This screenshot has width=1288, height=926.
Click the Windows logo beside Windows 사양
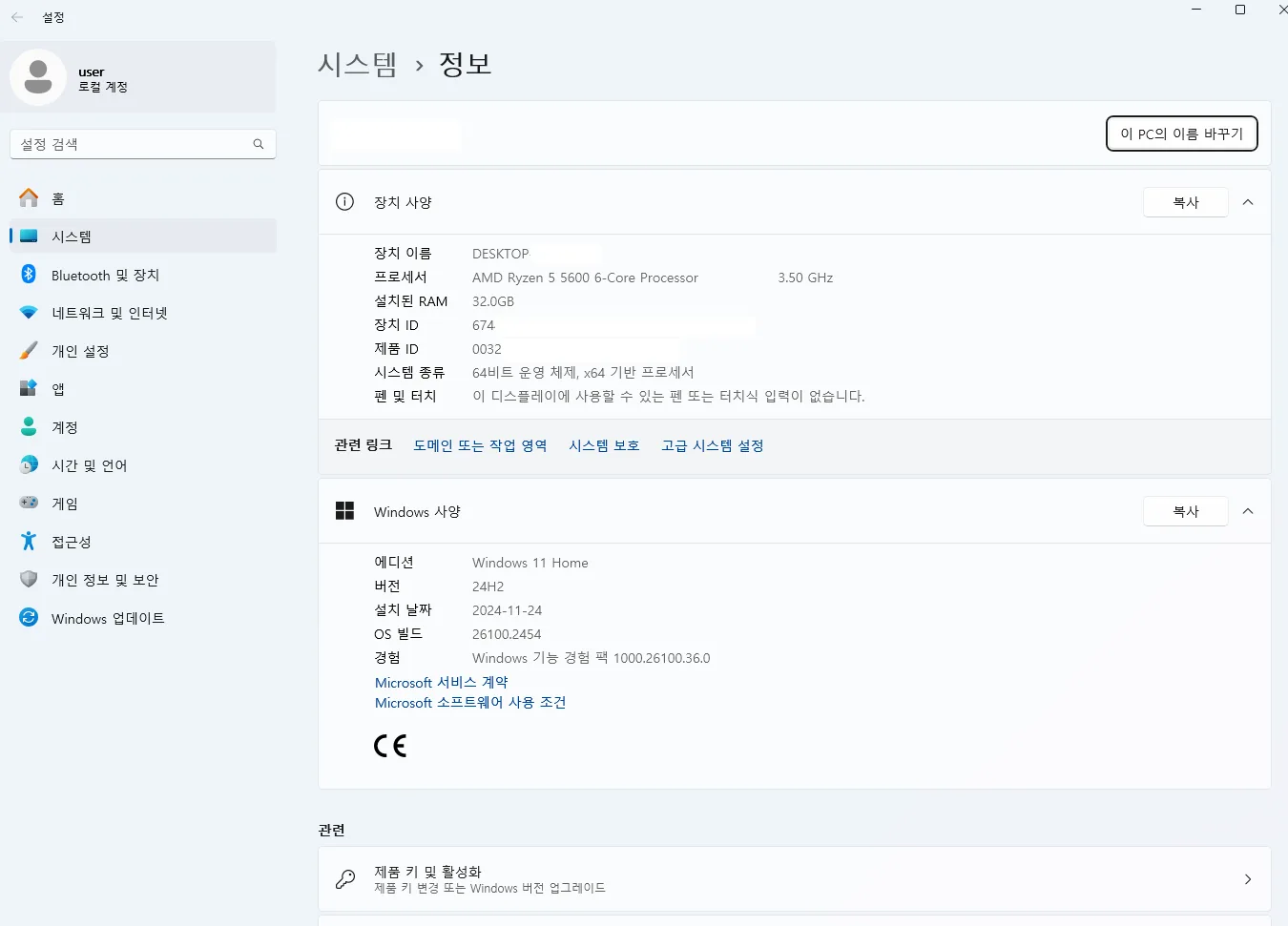345,511
